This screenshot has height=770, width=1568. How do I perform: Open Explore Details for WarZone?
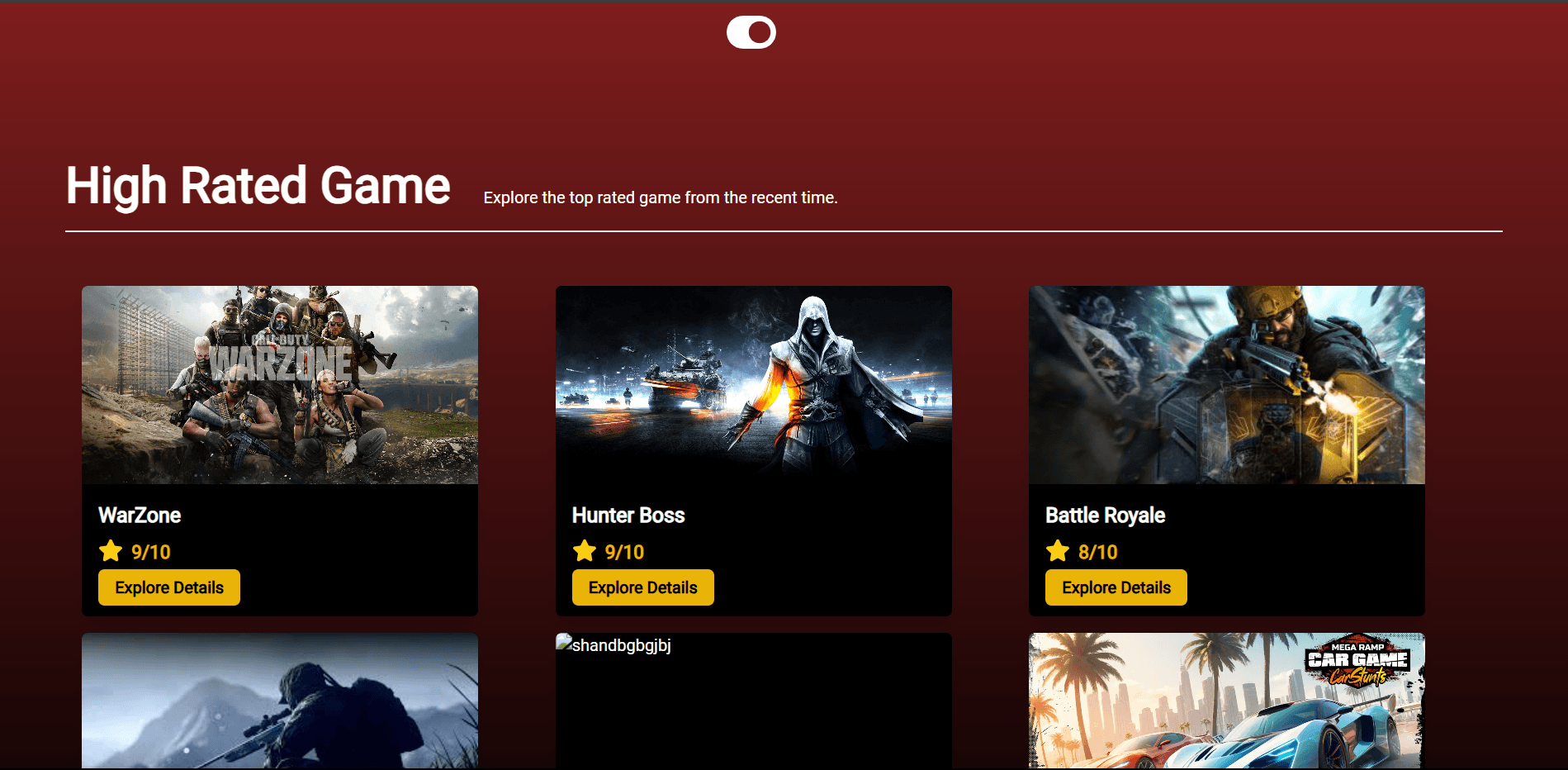(169, 587)
